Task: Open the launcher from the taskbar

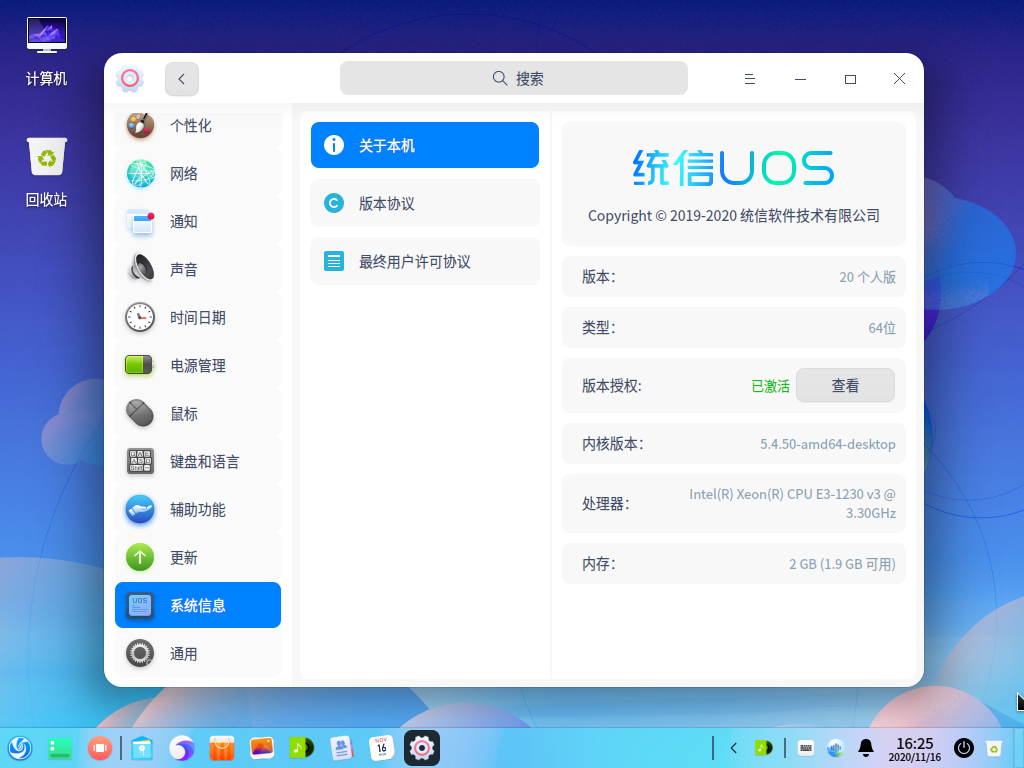Action: 20,748
